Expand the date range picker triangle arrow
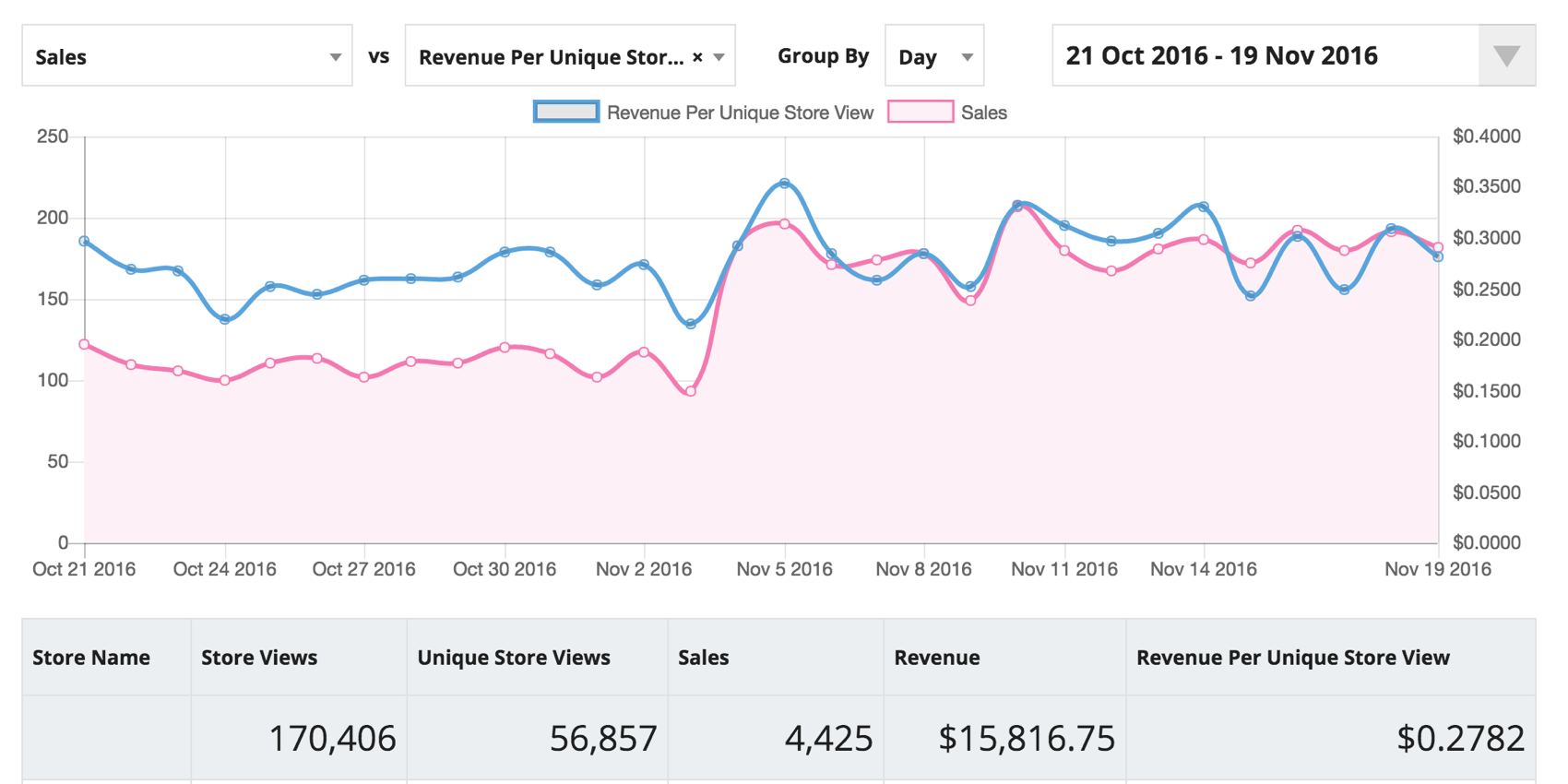Viewport: 1568px width, 784px height. pyautogui.click(x=1507, y=56)
